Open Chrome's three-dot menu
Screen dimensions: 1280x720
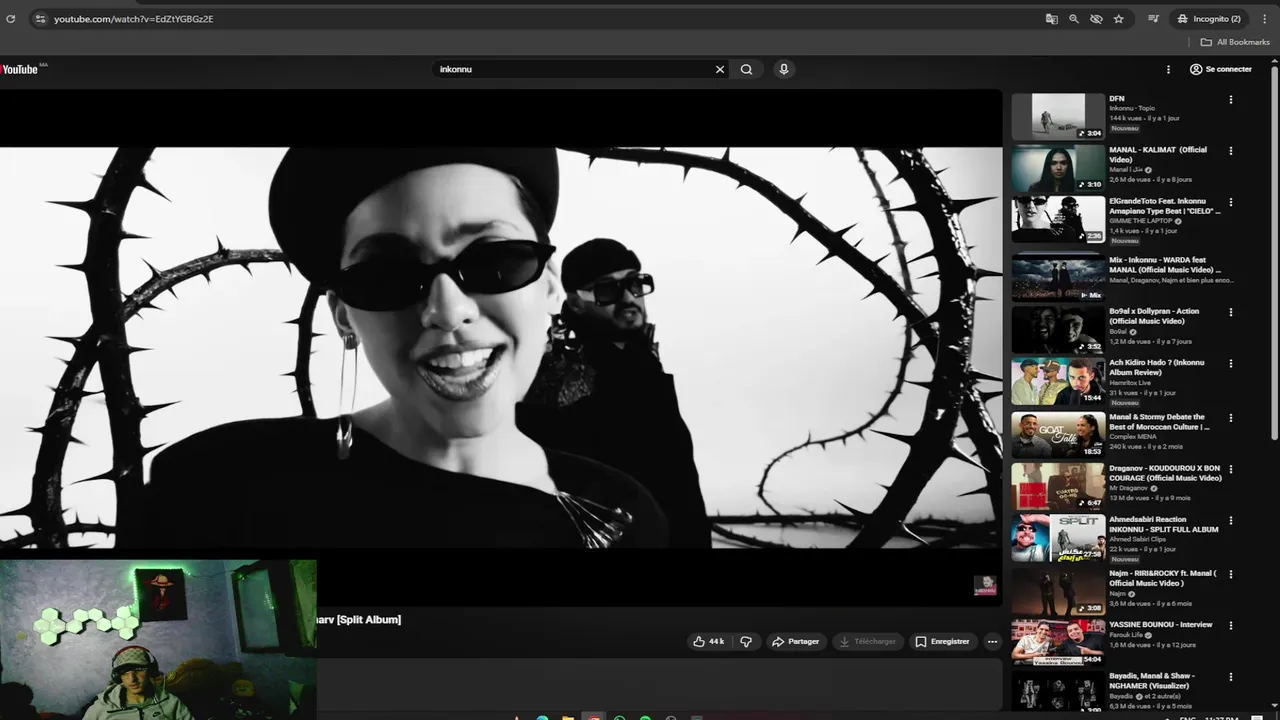pos(1264,19)
